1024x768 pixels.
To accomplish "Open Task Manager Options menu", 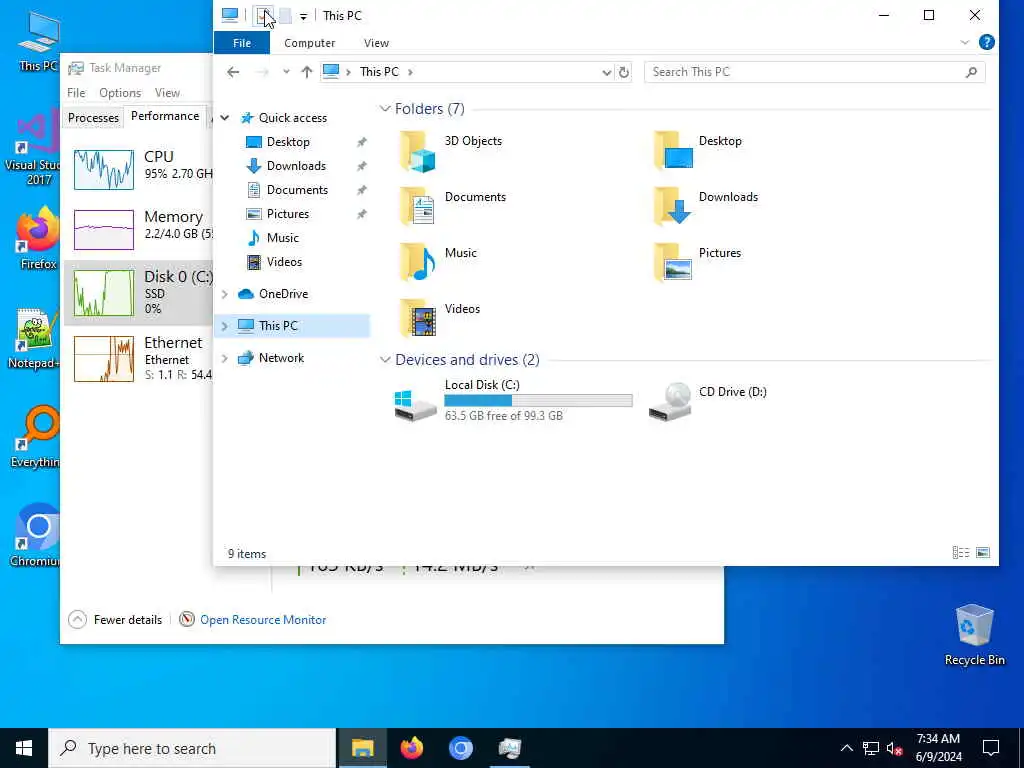I will click(x=120, y=93).
